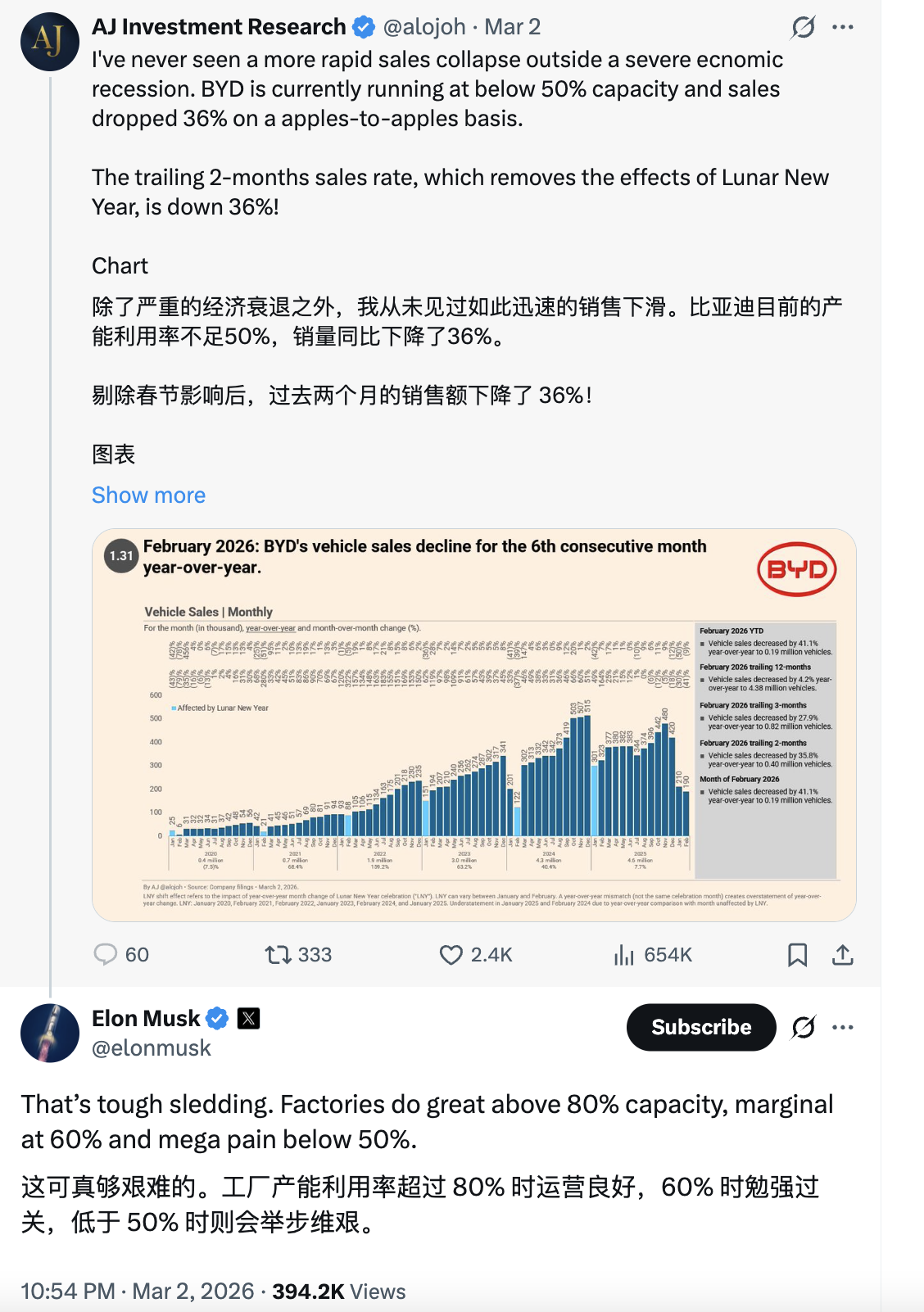Open more options on AJ's post
Image resolution: width=924 pixels, height=1312 pixels.
843,26
